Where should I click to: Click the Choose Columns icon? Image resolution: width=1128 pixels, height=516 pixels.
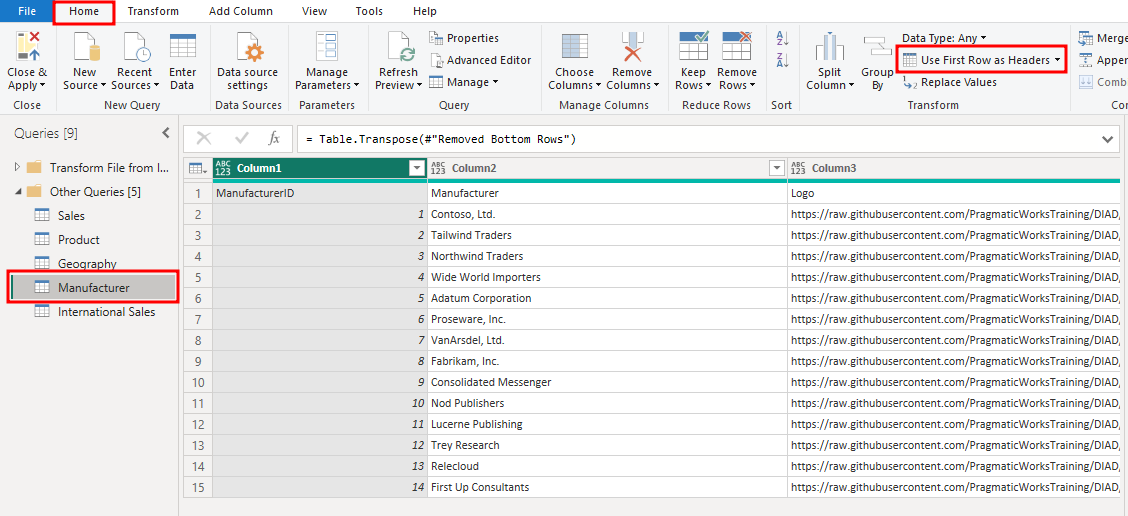[x=574, y=48]
